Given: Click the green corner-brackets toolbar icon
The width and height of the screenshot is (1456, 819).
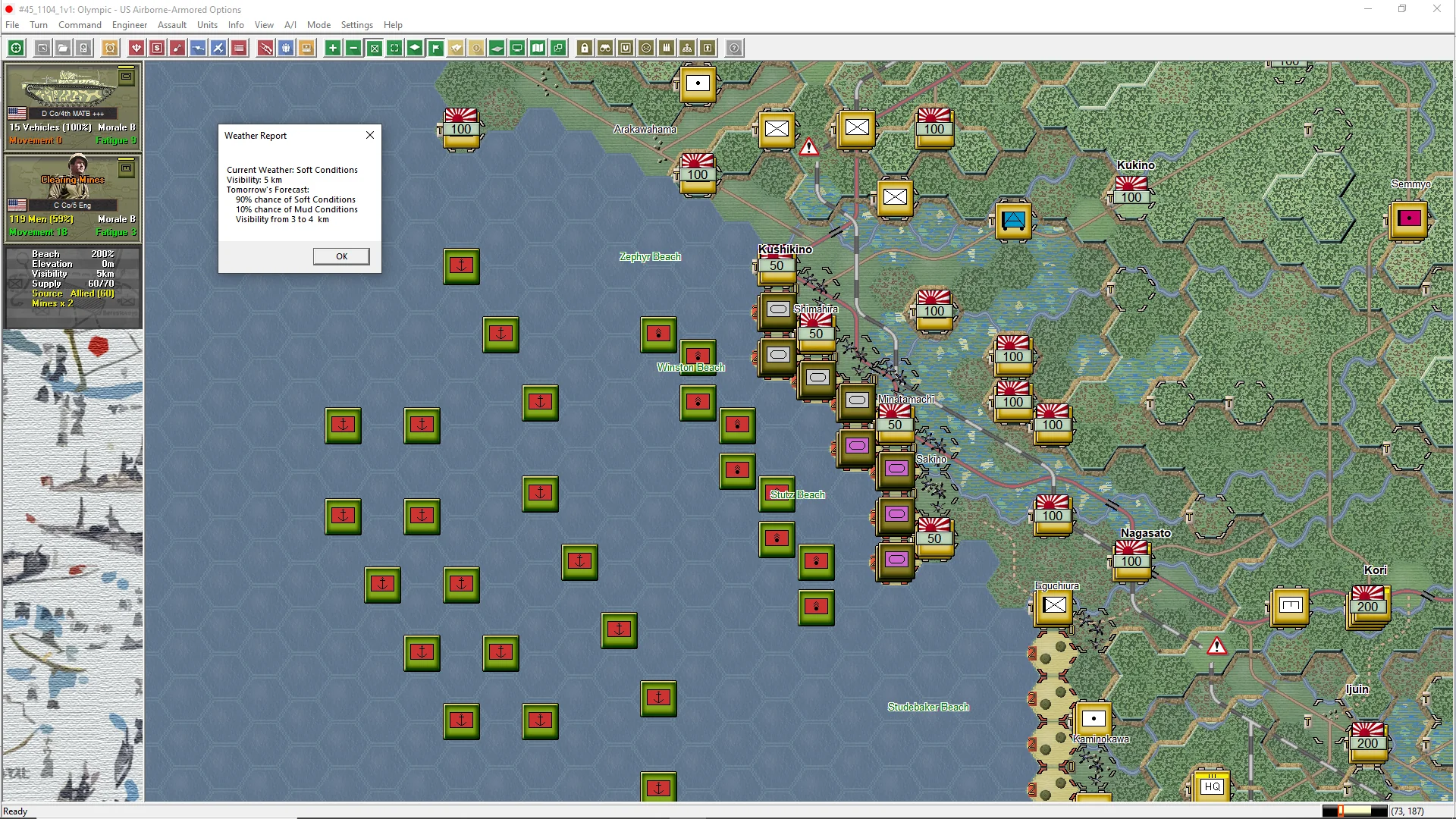Looking at the screenshot, I should [394, 49].
